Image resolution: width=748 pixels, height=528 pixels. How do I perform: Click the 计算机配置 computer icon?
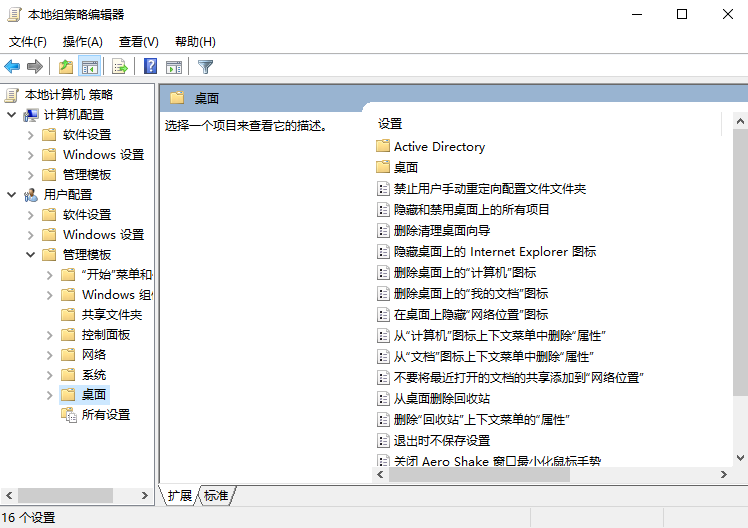click(31, 115)
